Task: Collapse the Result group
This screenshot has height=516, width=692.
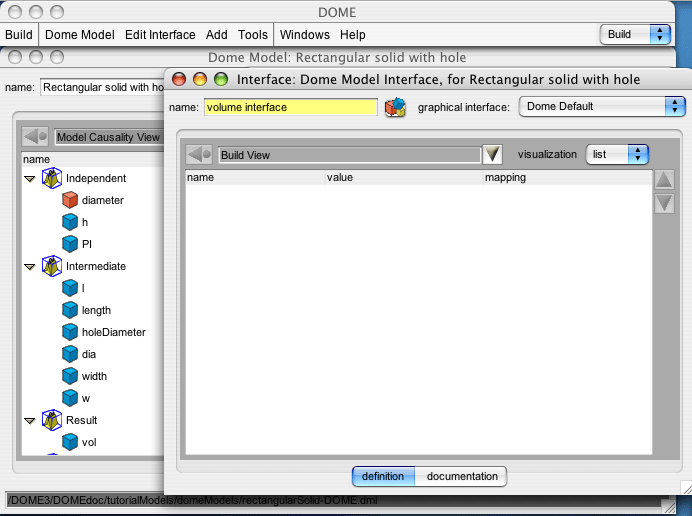Action: (30, 421)
